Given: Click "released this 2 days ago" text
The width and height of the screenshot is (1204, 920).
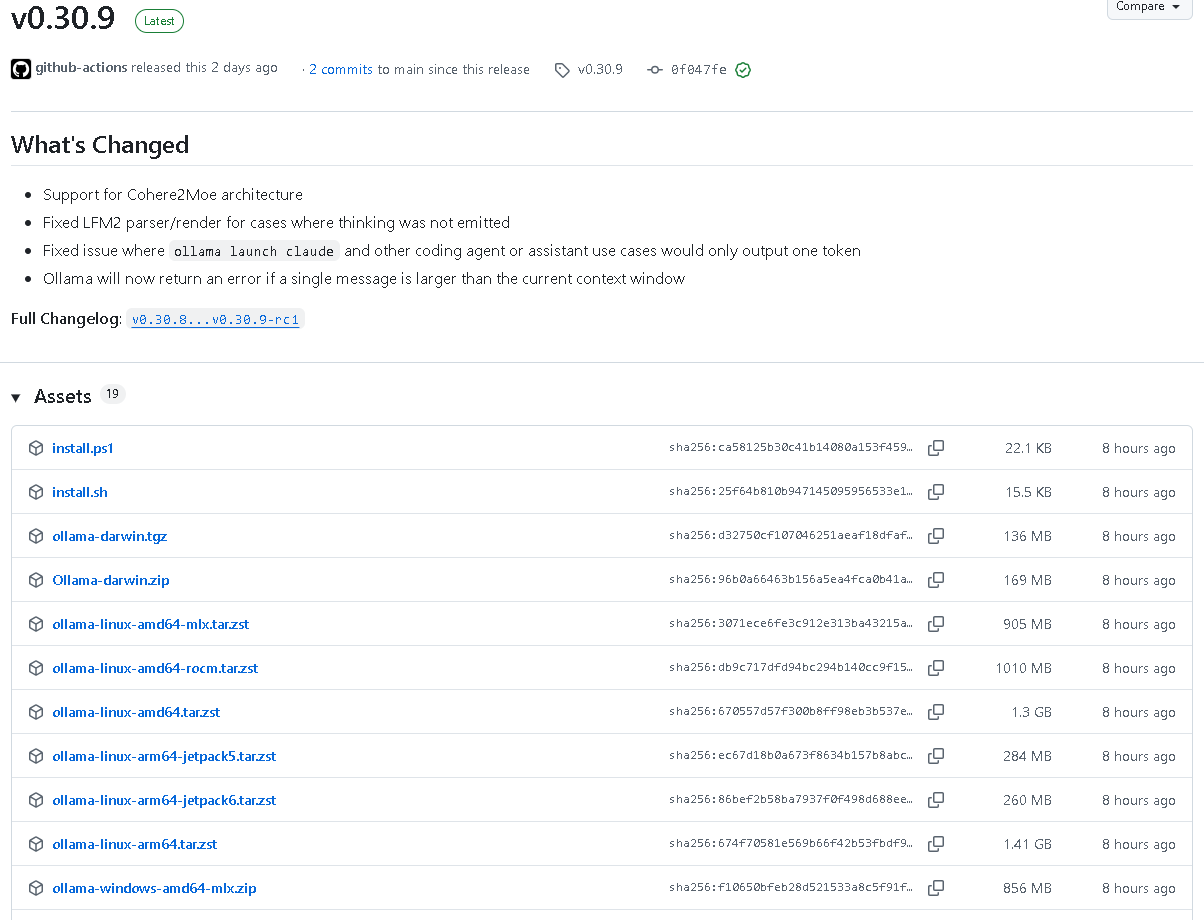Looking at the screenshot, I should point(204,68).
